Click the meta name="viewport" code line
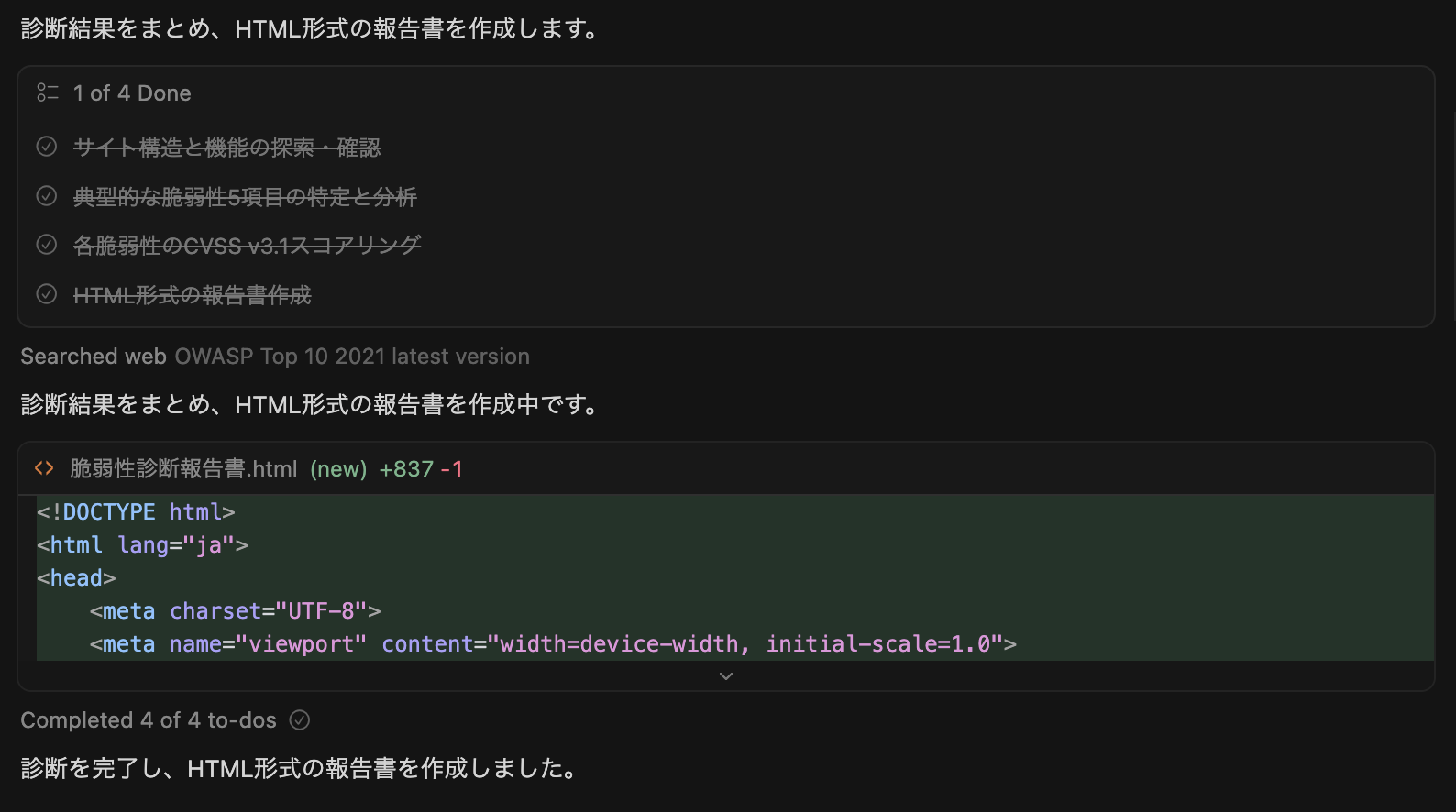The height and width of the screenshot is (812, 1456). pos(553,643)
